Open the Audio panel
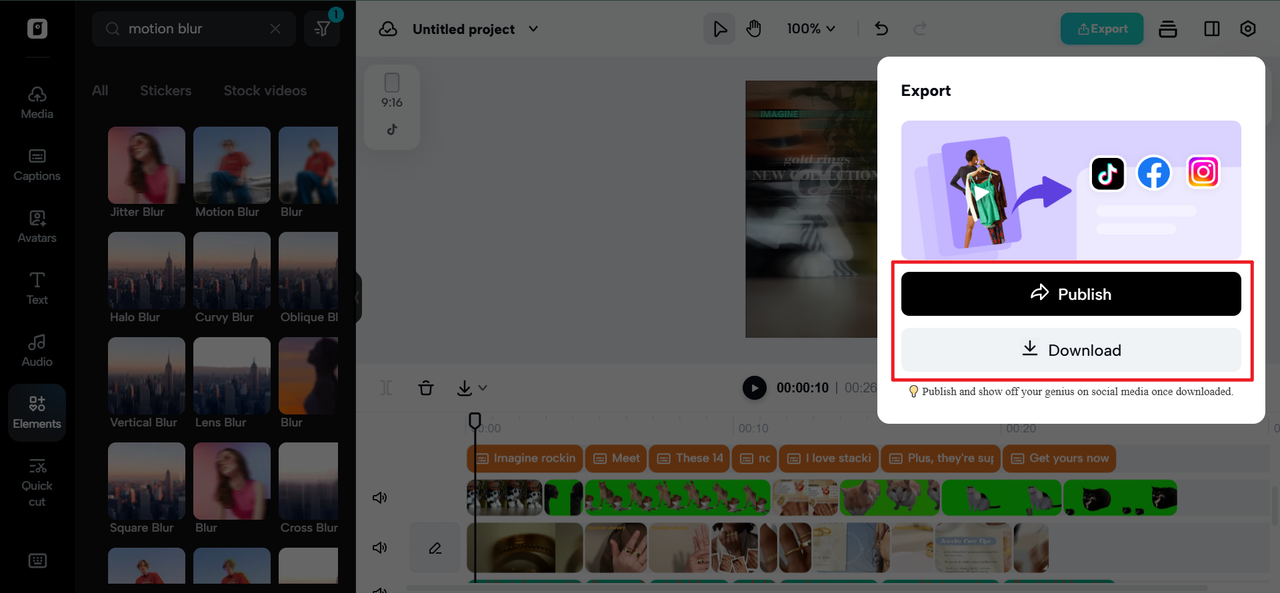This screenshot has height=593, width=1280. pyautogui.click(x=37, y=350)
